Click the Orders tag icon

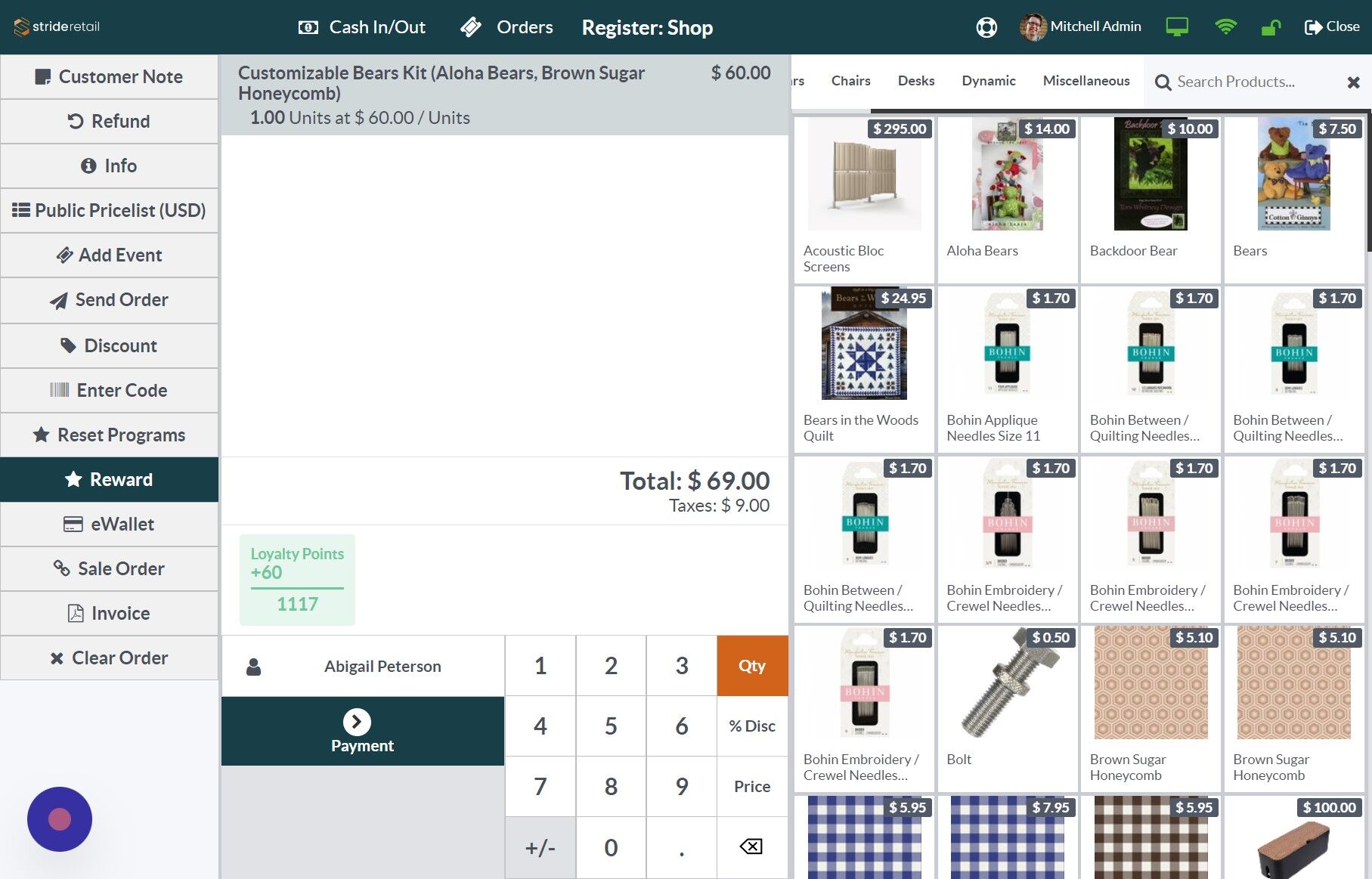(x=470, y=26)
